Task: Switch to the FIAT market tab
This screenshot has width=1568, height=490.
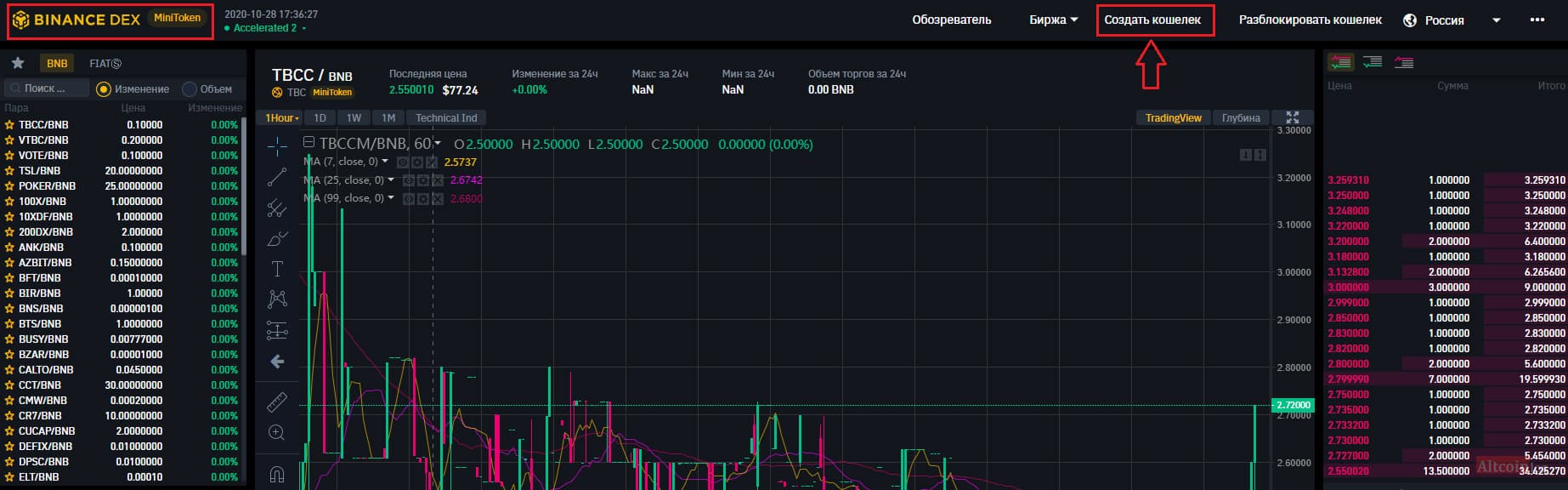Action: [x=105, y=63]
